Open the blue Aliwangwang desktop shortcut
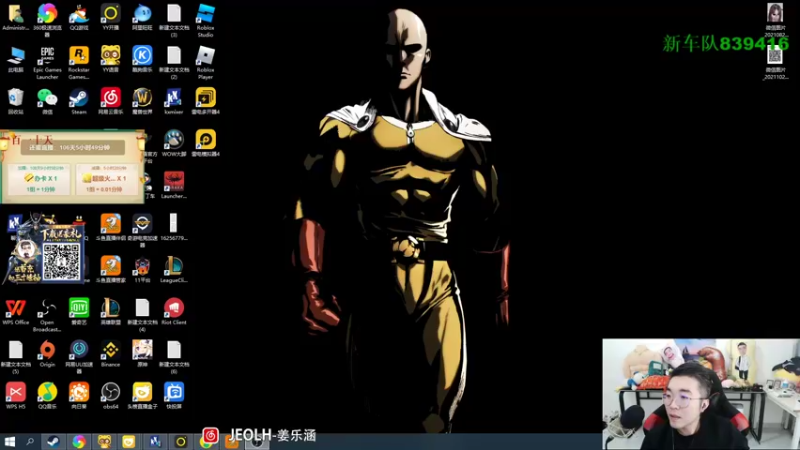The image size is (800, 450). (x=142, y=17)
